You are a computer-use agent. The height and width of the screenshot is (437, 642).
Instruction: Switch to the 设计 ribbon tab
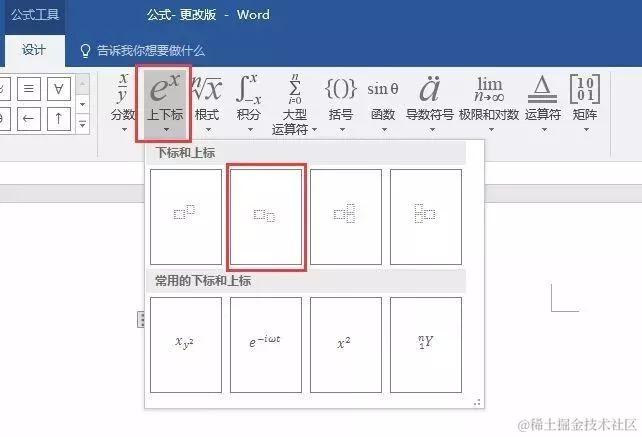(x=34, y=50)
